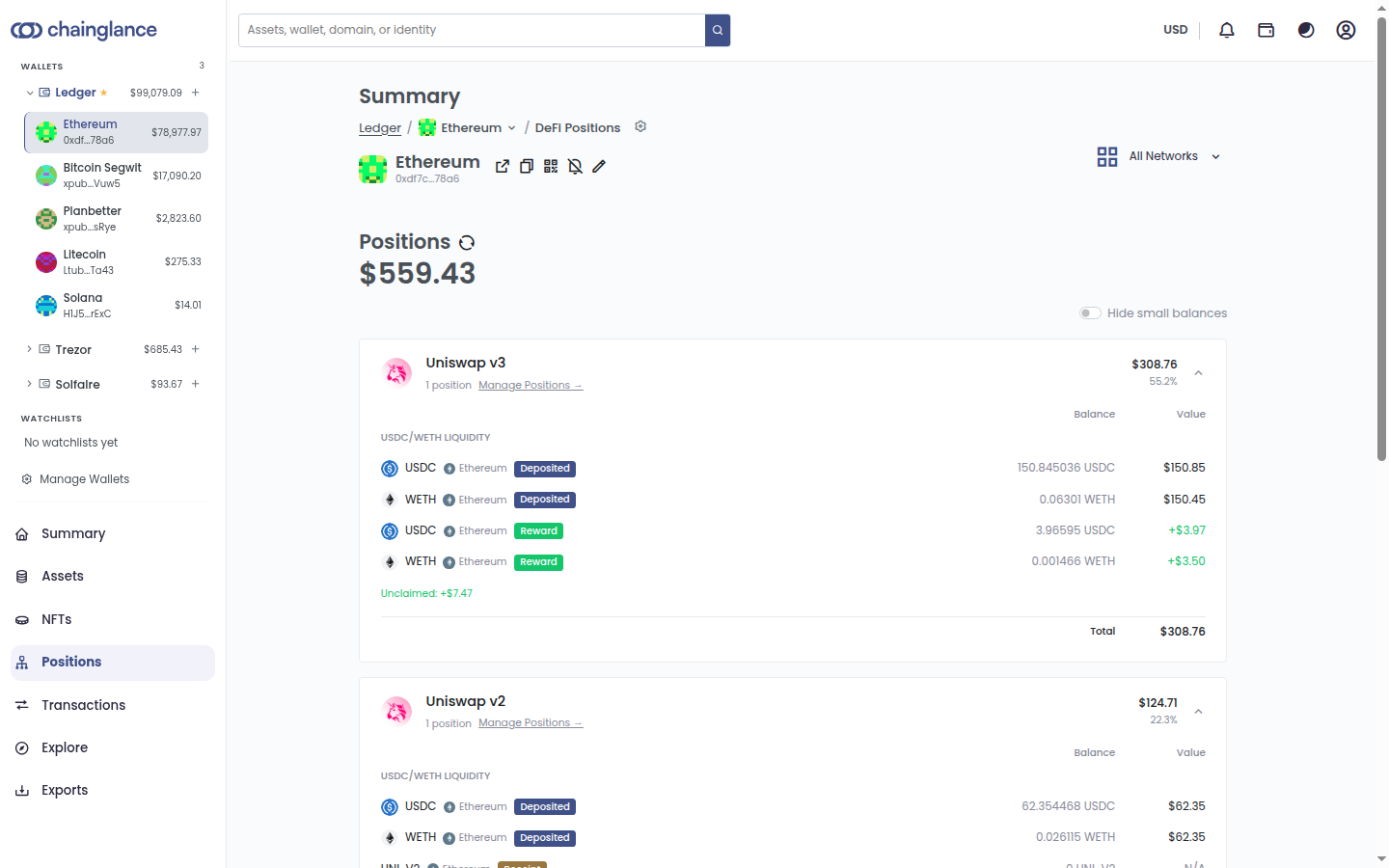Click the Positions total $559.43
The width and height of the screenshot is (1389, 868).
[x=418, y=274]
